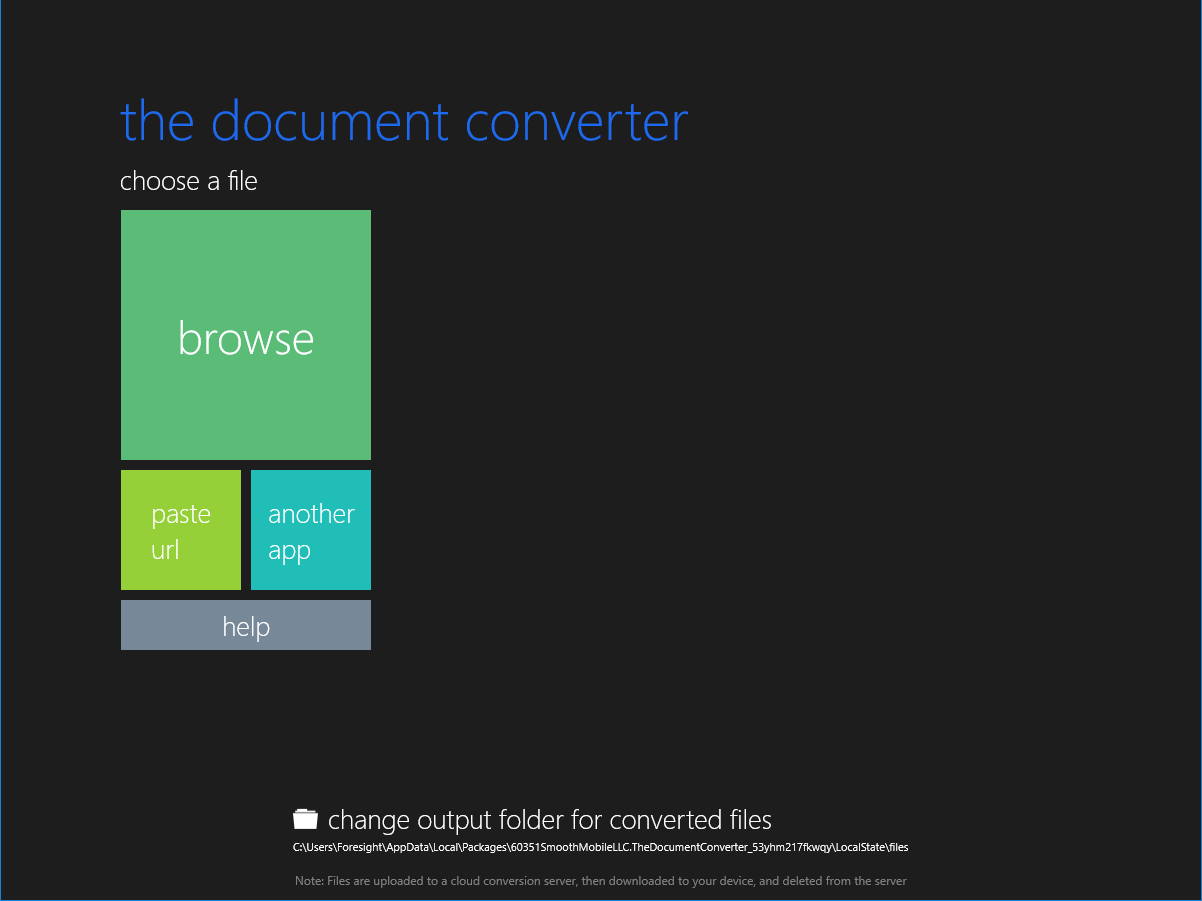Click the folder glyph before the output label

(x=306, y=818)
